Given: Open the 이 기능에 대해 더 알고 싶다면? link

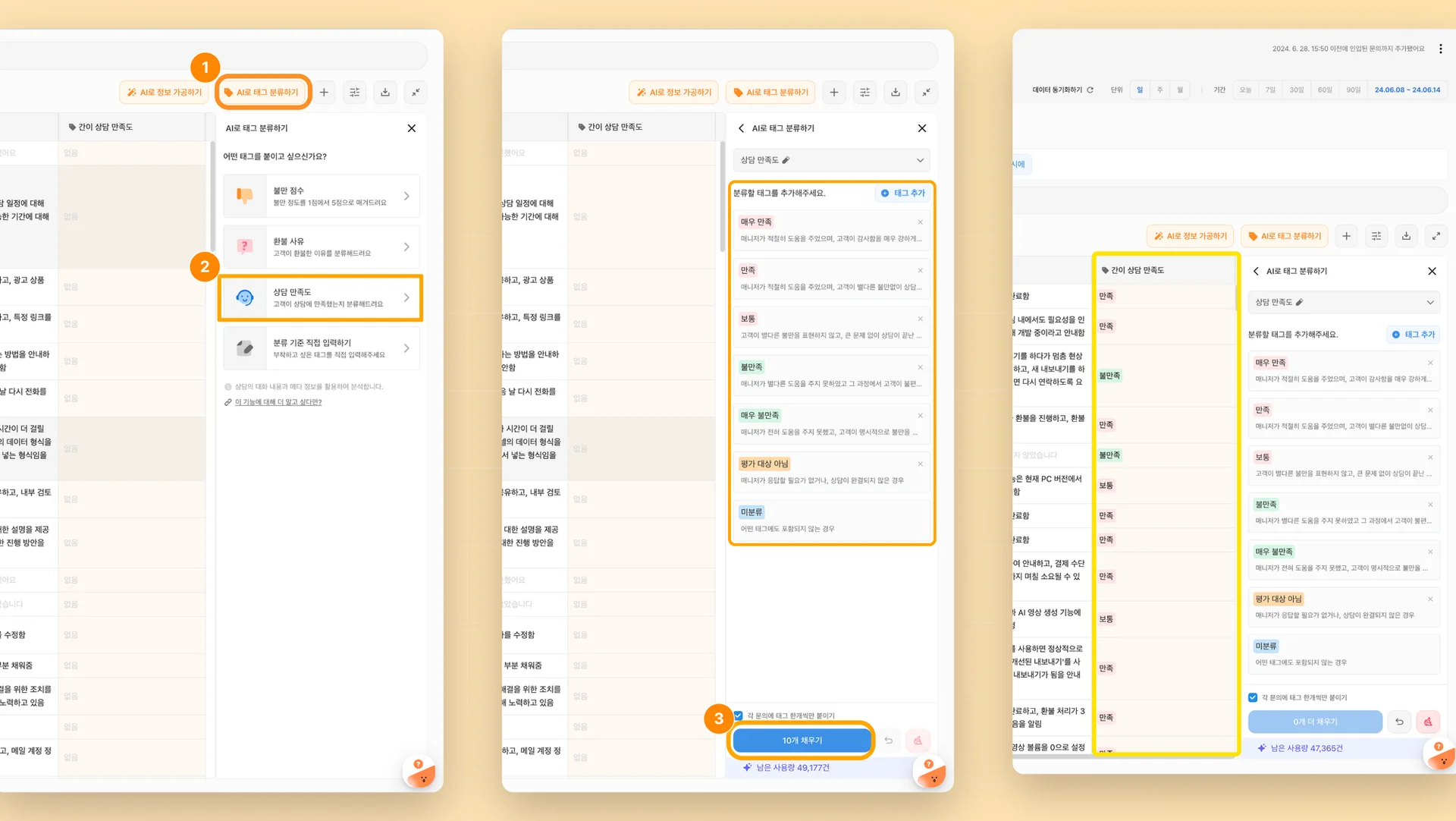Looking at the screenshot, I should point(278,402).
